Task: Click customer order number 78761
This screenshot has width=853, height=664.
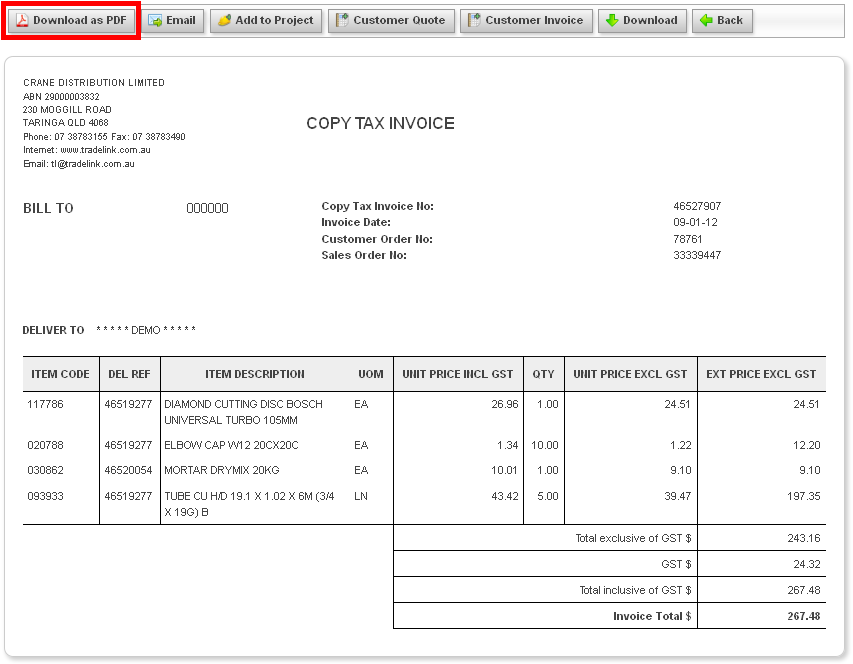Action: pos(688,239)
